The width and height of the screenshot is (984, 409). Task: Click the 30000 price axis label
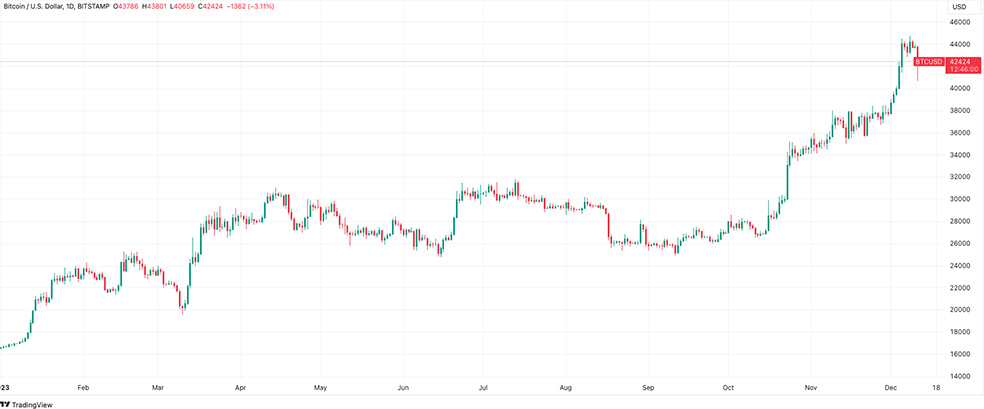click(959, 199)
